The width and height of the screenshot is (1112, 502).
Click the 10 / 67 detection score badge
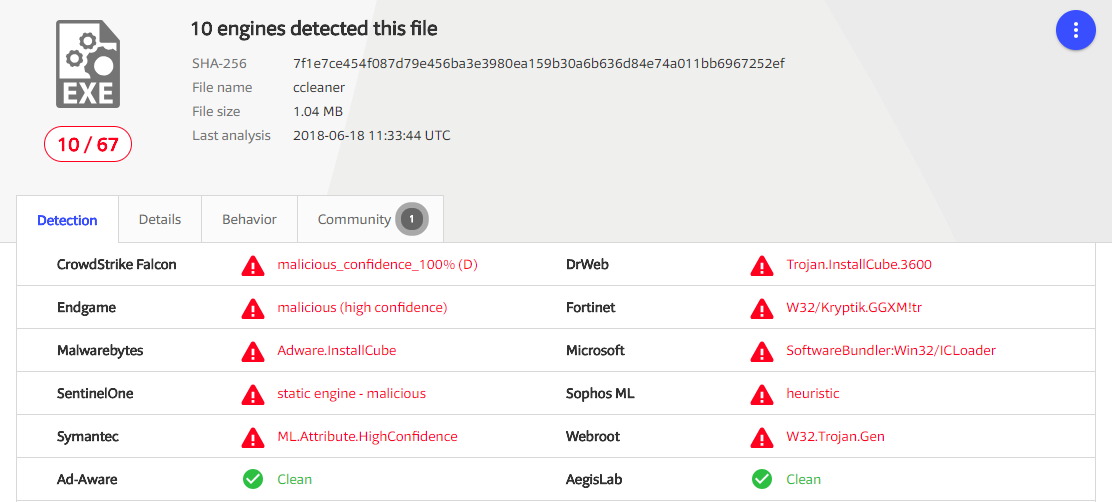(88, 144)
